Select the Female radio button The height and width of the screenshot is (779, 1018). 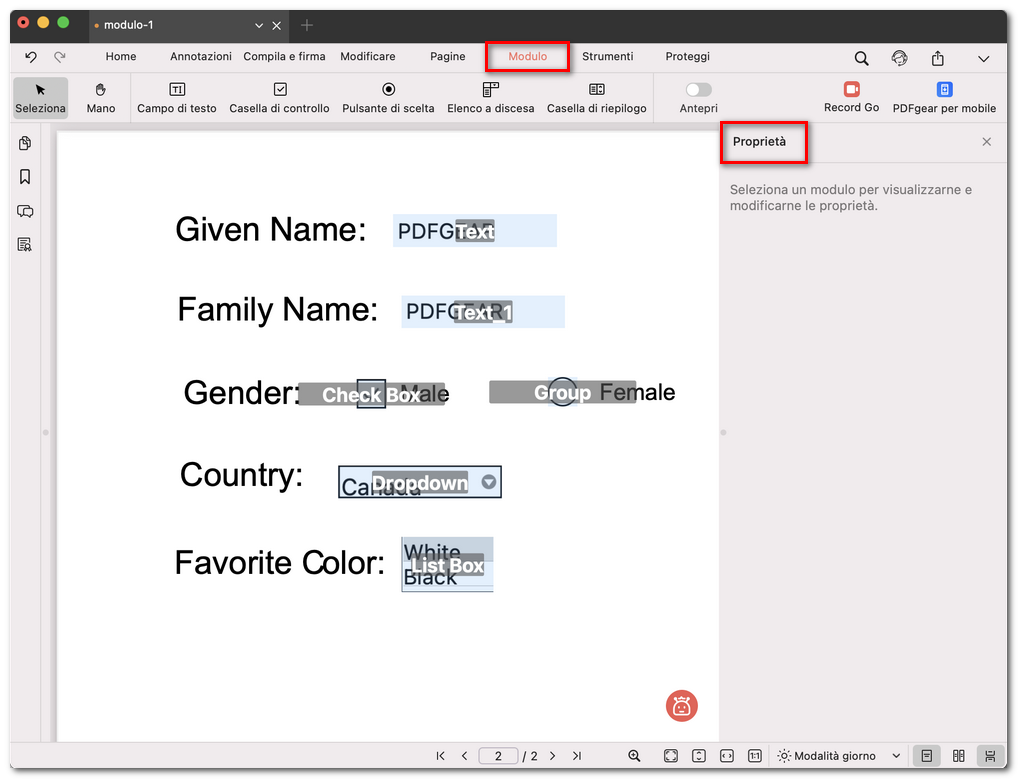563,392
